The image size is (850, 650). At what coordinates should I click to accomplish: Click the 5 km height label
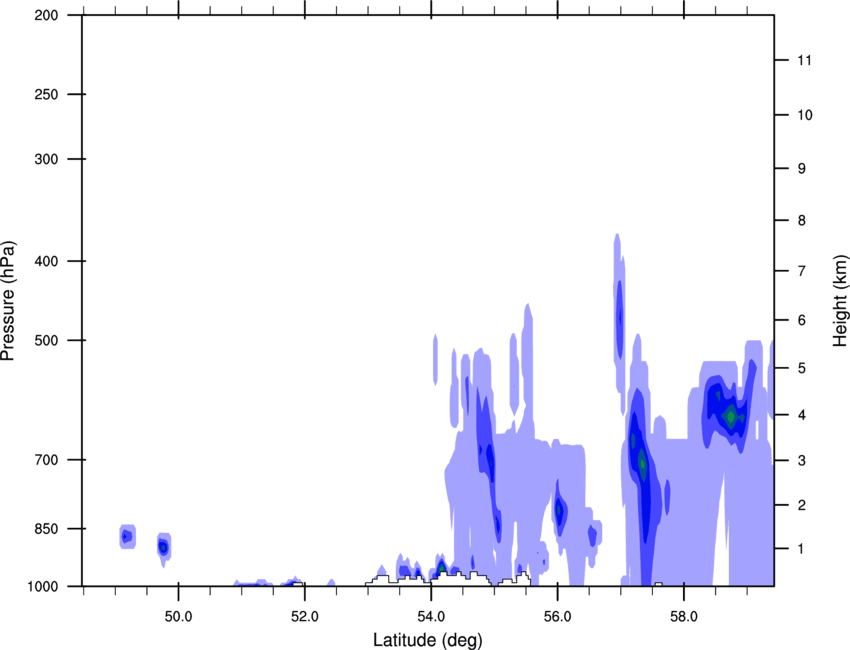click(x=802, y=368)
